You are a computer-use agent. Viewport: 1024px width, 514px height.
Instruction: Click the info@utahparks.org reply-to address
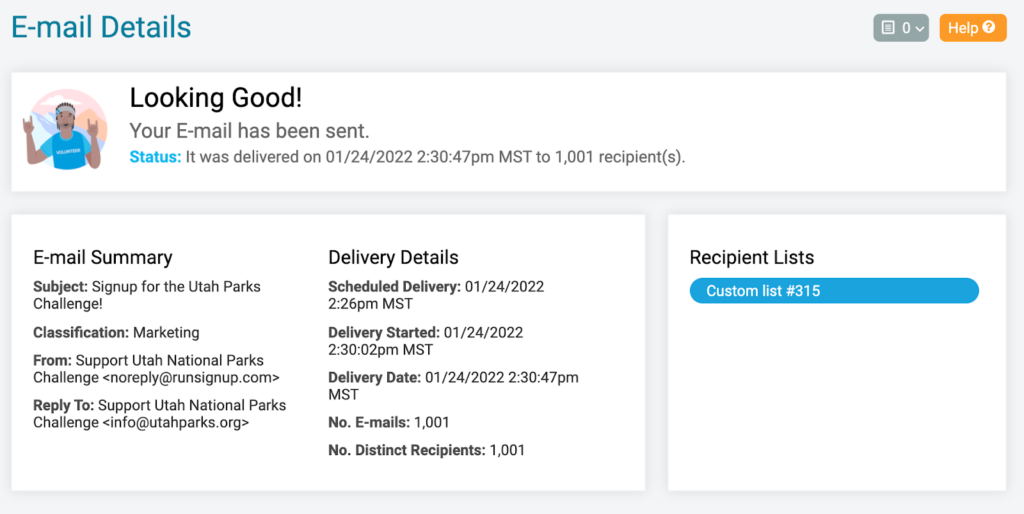176,423
